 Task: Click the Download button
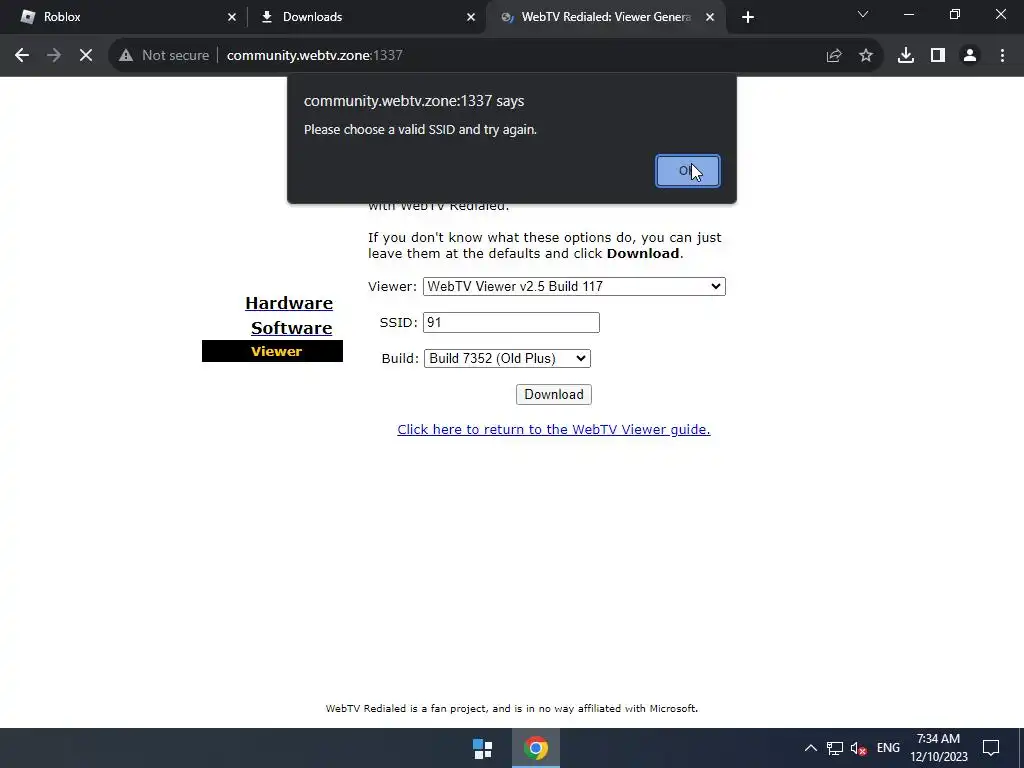pyautogui.click(x=554, y=394)
